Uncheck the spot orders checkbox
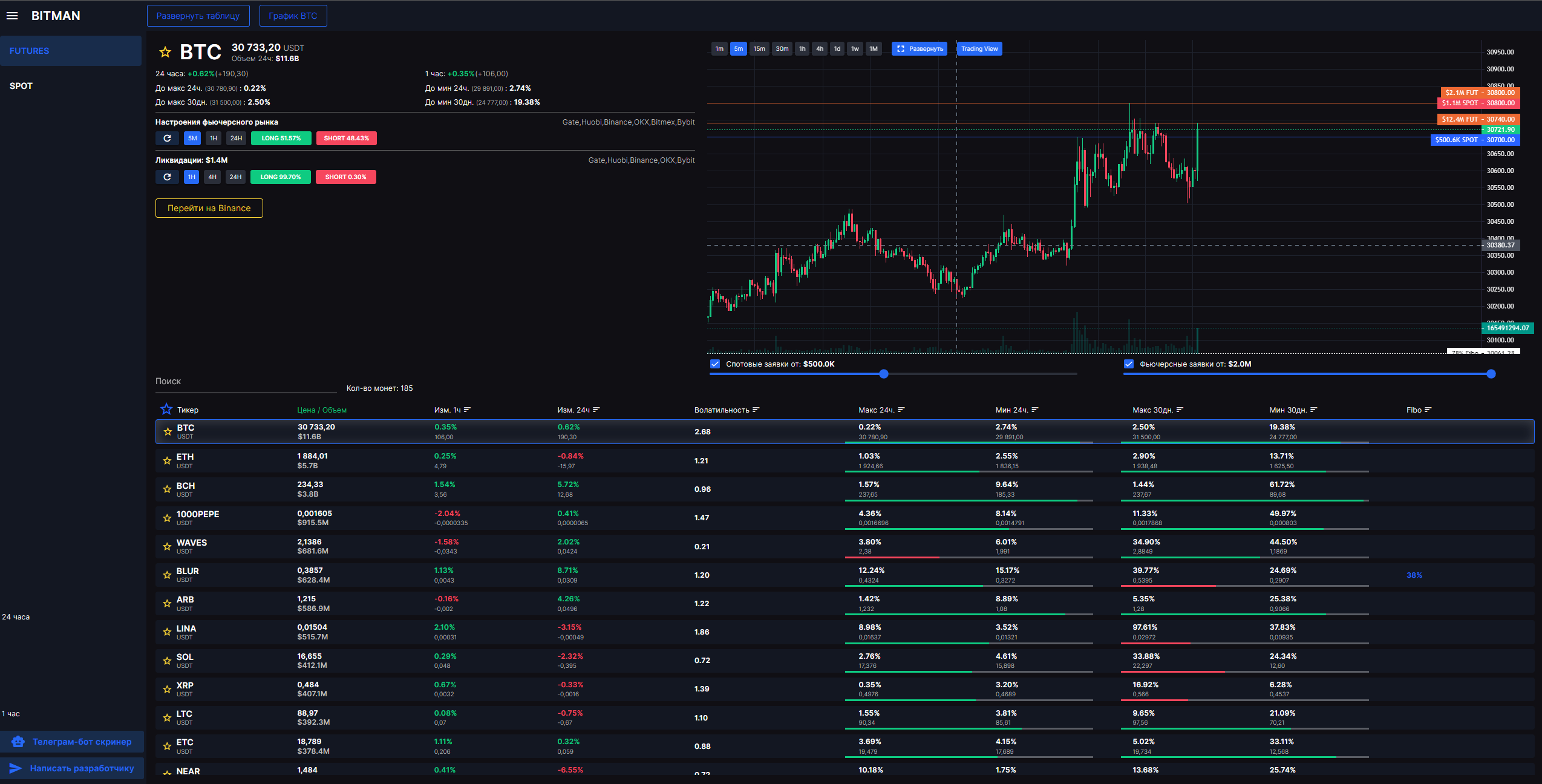Screen dimensions: 1542x784 tap(715, 364)
